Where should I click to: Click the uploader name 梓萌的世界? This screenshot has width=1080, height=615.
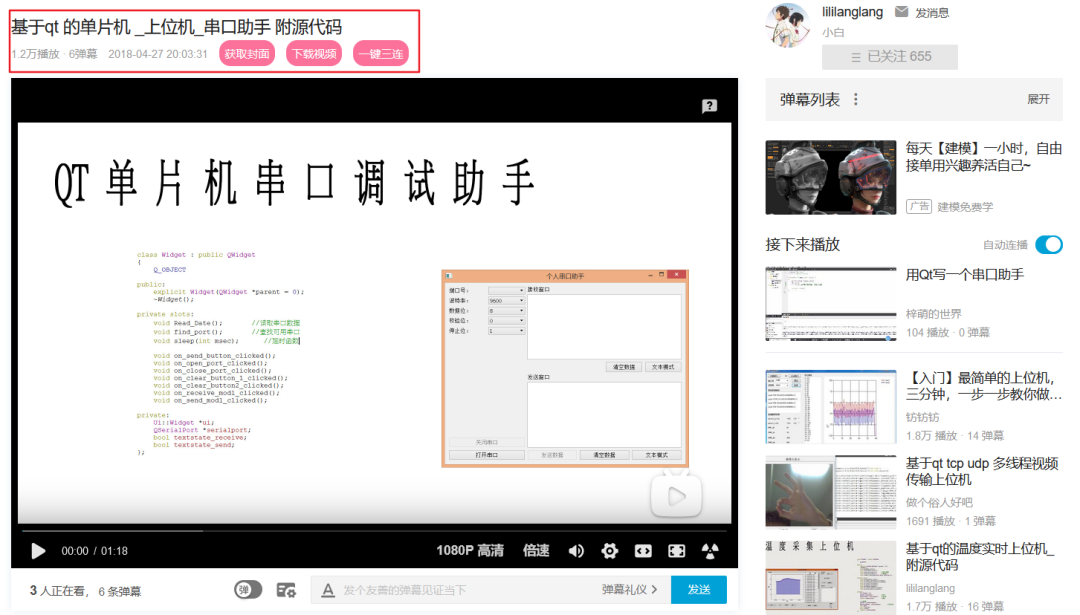[933, 314]
